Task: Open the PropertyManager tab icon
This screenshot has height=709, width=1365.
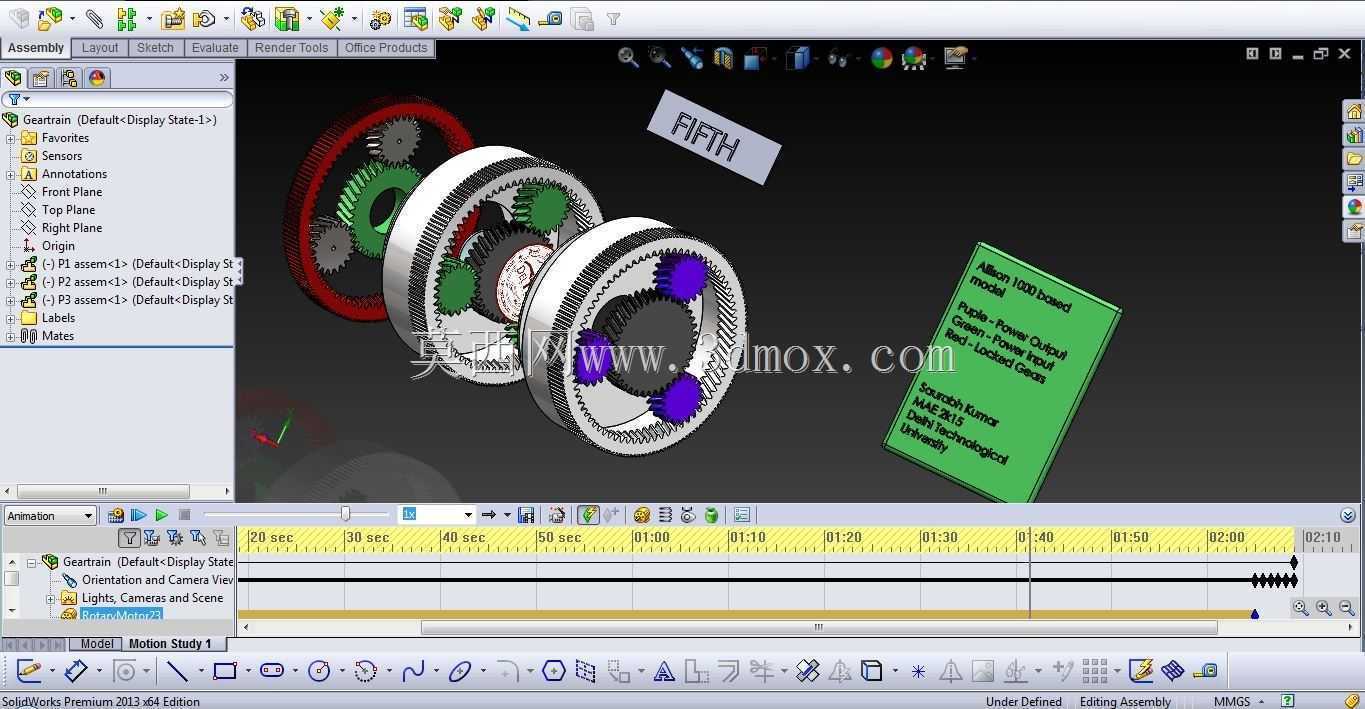Action: tap(41, 78)
